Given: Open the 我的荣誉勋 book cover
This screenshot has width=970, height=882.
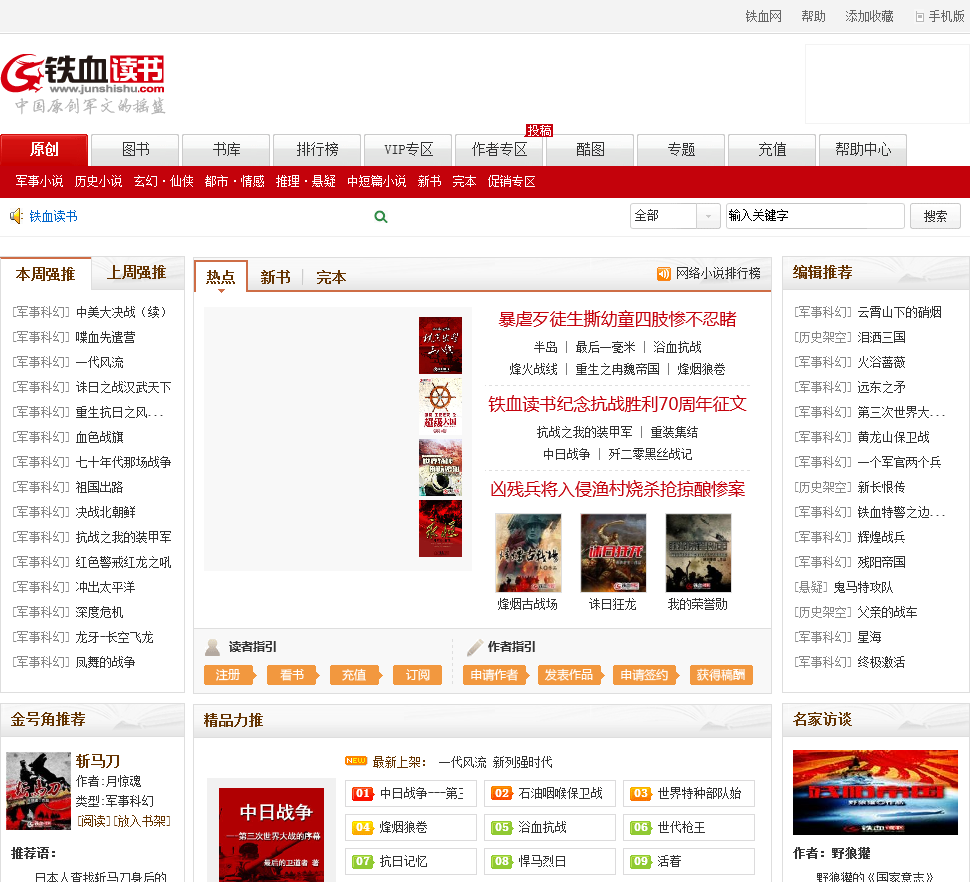Looking at the screenshot, I should (698, 553).
